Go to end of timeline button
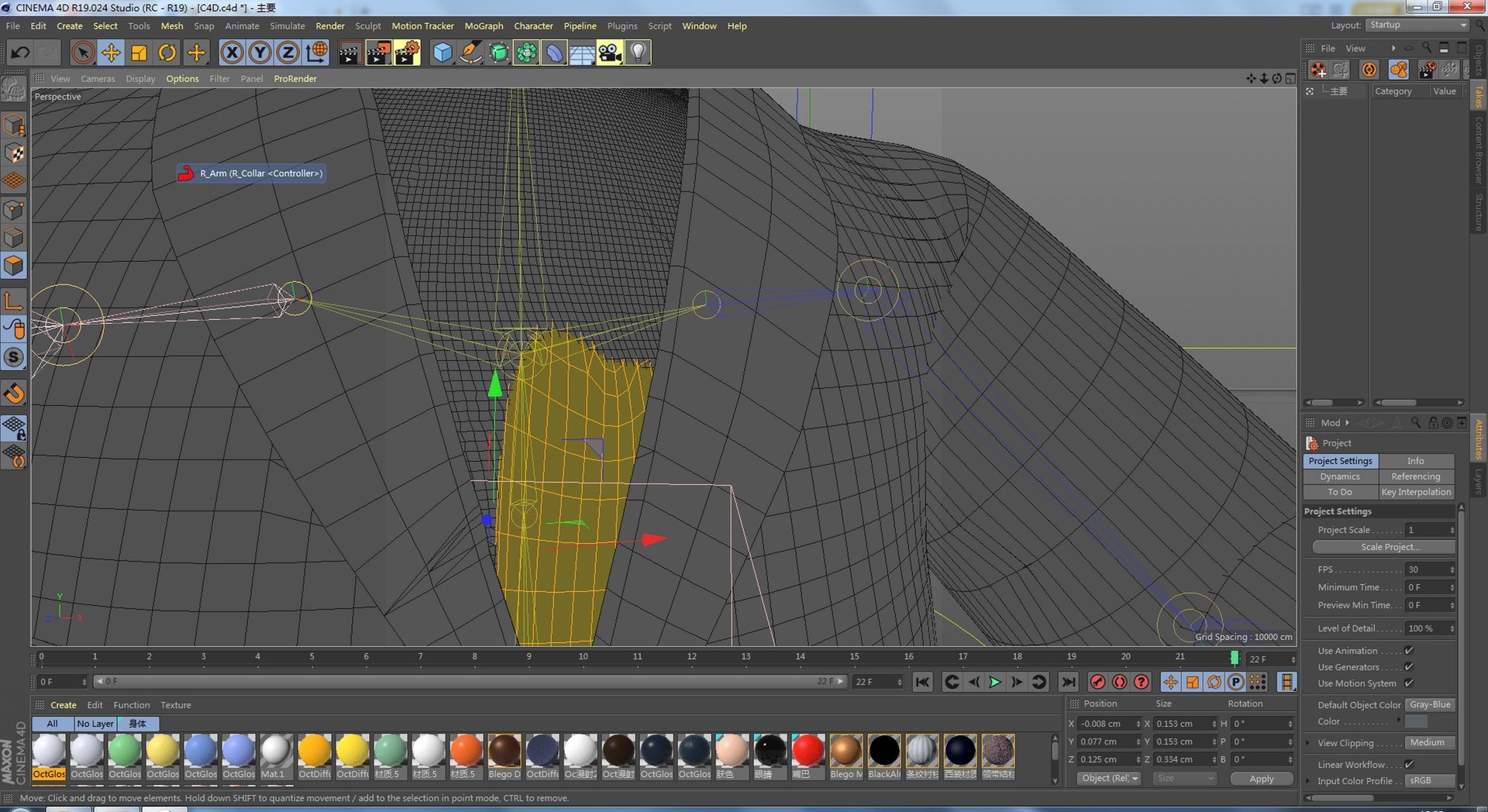The image size is (1488, 812). click(x=1068, y=682)
